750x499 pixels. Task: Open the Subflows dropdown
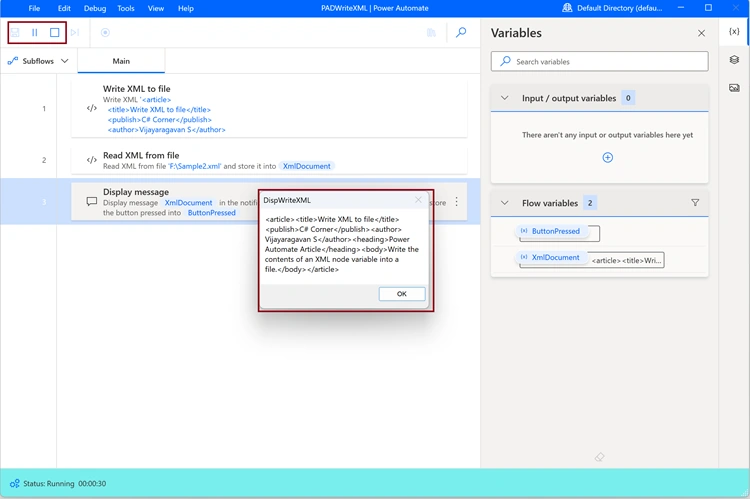pyautogui.click(x=38, y=61)
